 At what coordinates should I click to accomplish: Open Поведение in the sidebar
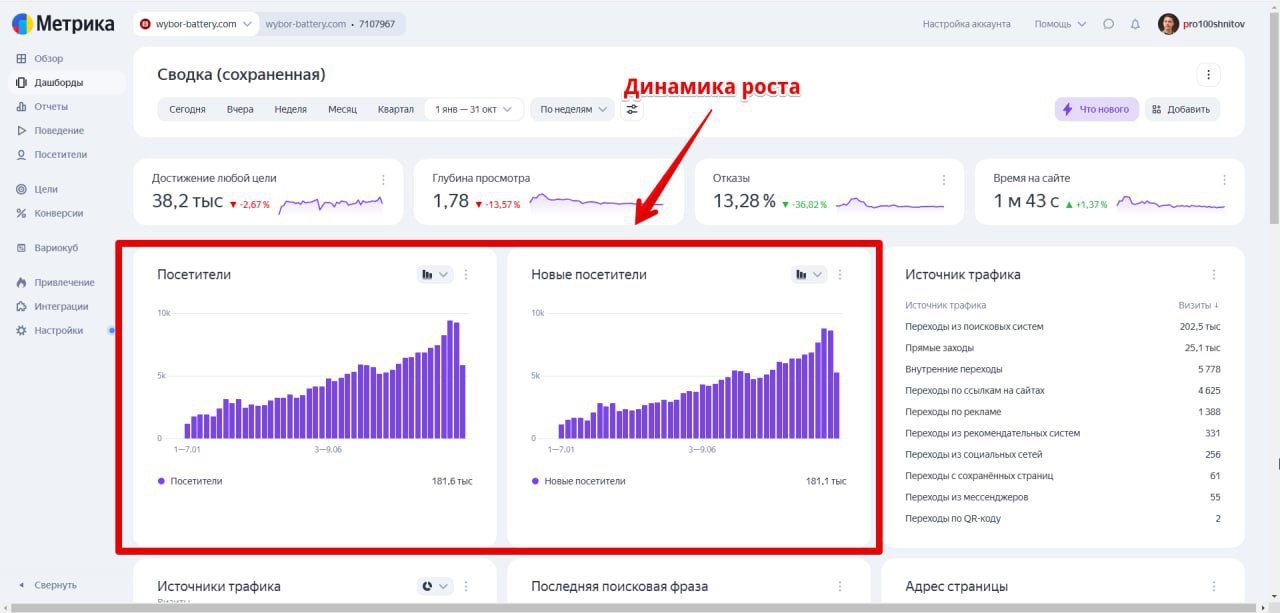(59, 131)
